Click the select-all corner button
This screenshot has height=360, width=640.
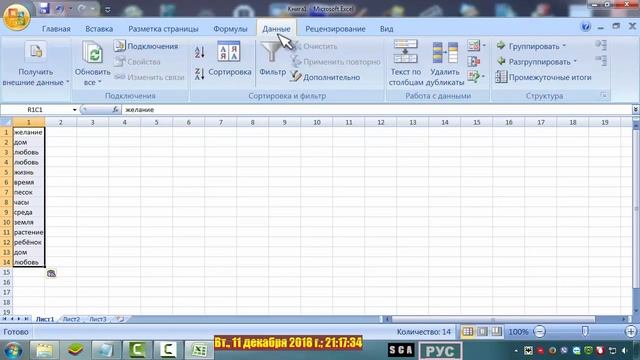[6, 122]
